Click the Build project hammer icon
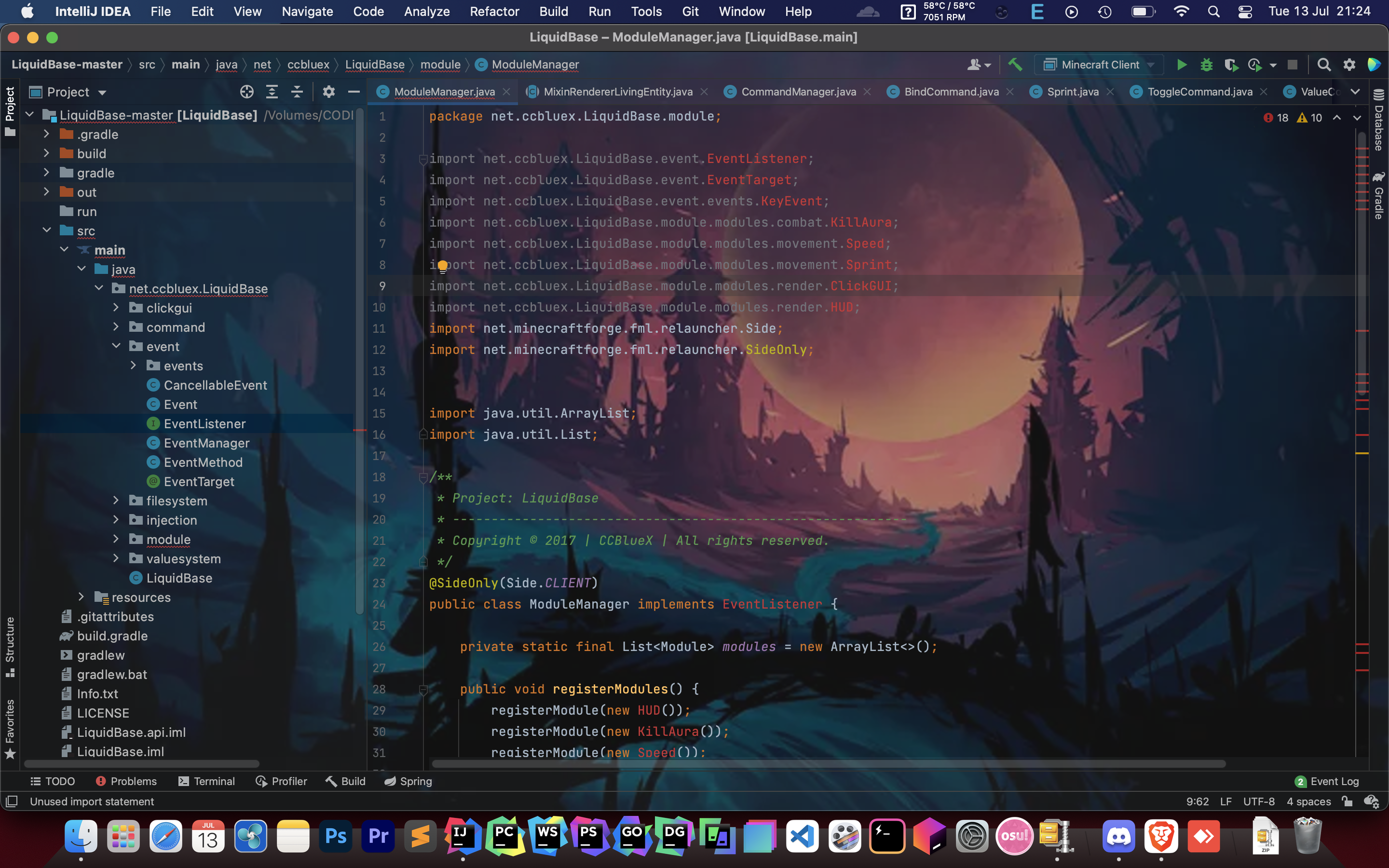Image resolution: width=1389 pixels, height=868 pixels. [1015, 65]
